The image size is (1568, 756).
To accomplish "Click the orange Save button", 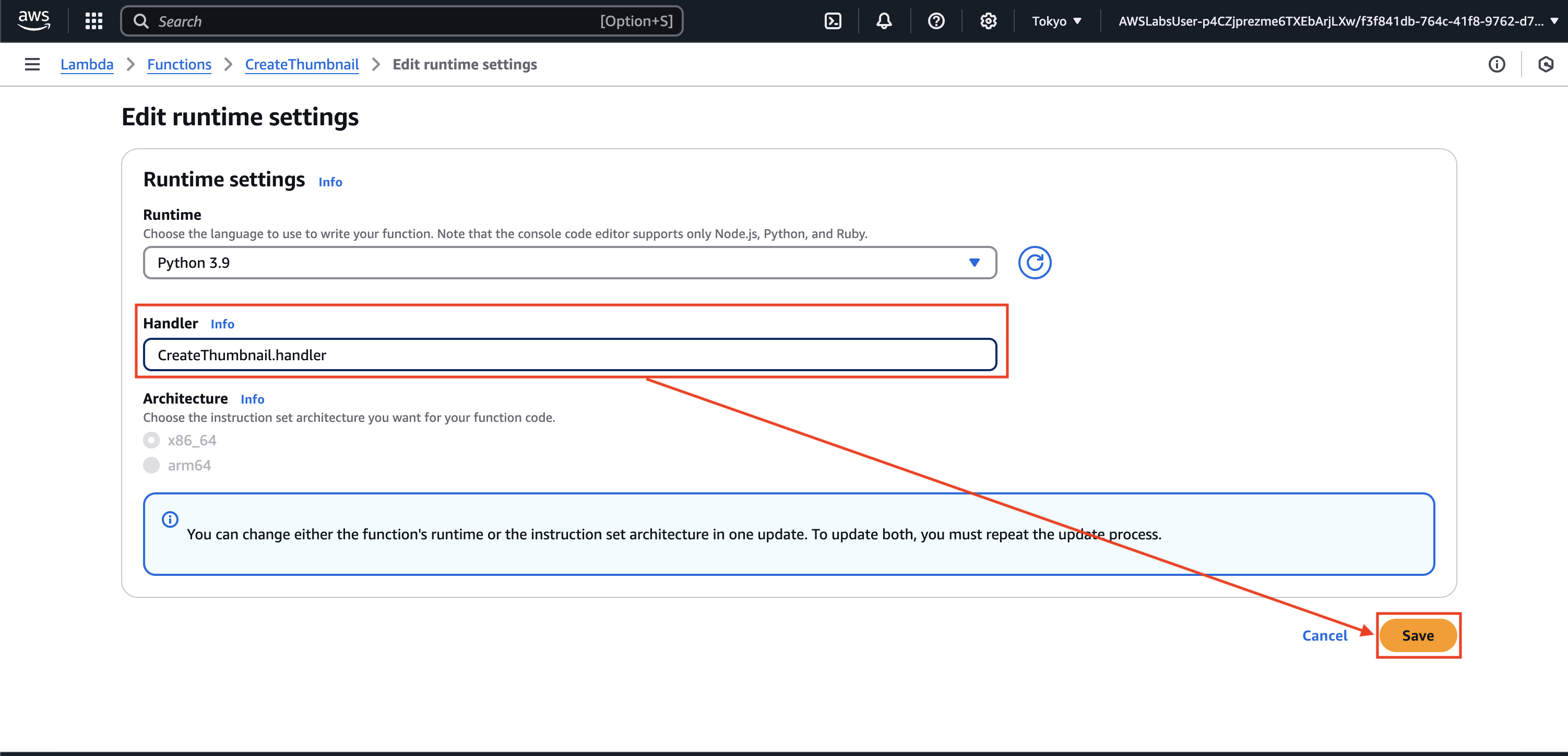I will point(1418,635).
